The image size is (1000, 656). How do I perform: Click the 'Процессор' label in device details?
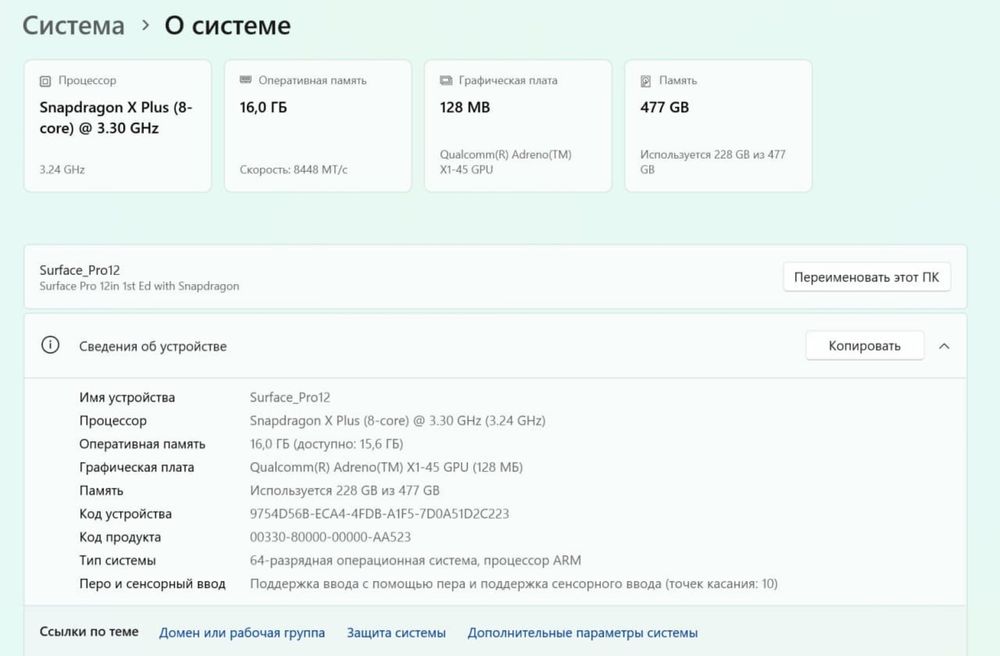(113, 421)
